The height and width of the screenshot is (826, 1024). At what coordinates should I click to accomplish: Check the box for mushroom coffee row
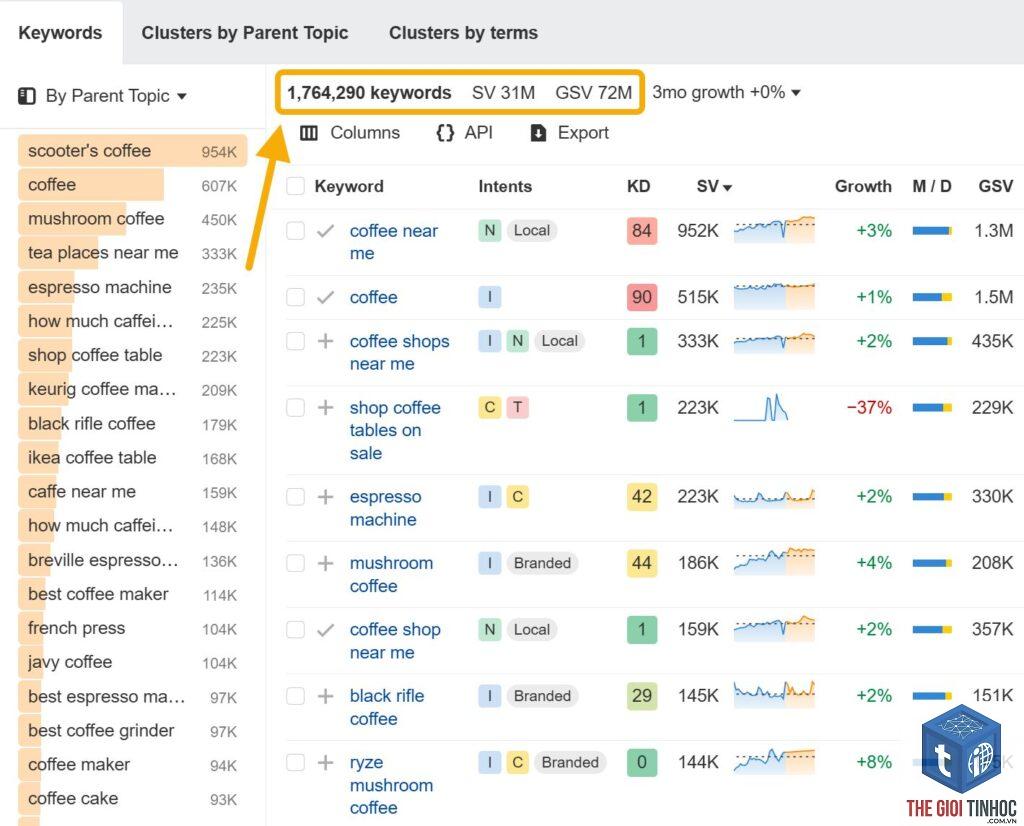pyautogui.click(x=296, y=563)
